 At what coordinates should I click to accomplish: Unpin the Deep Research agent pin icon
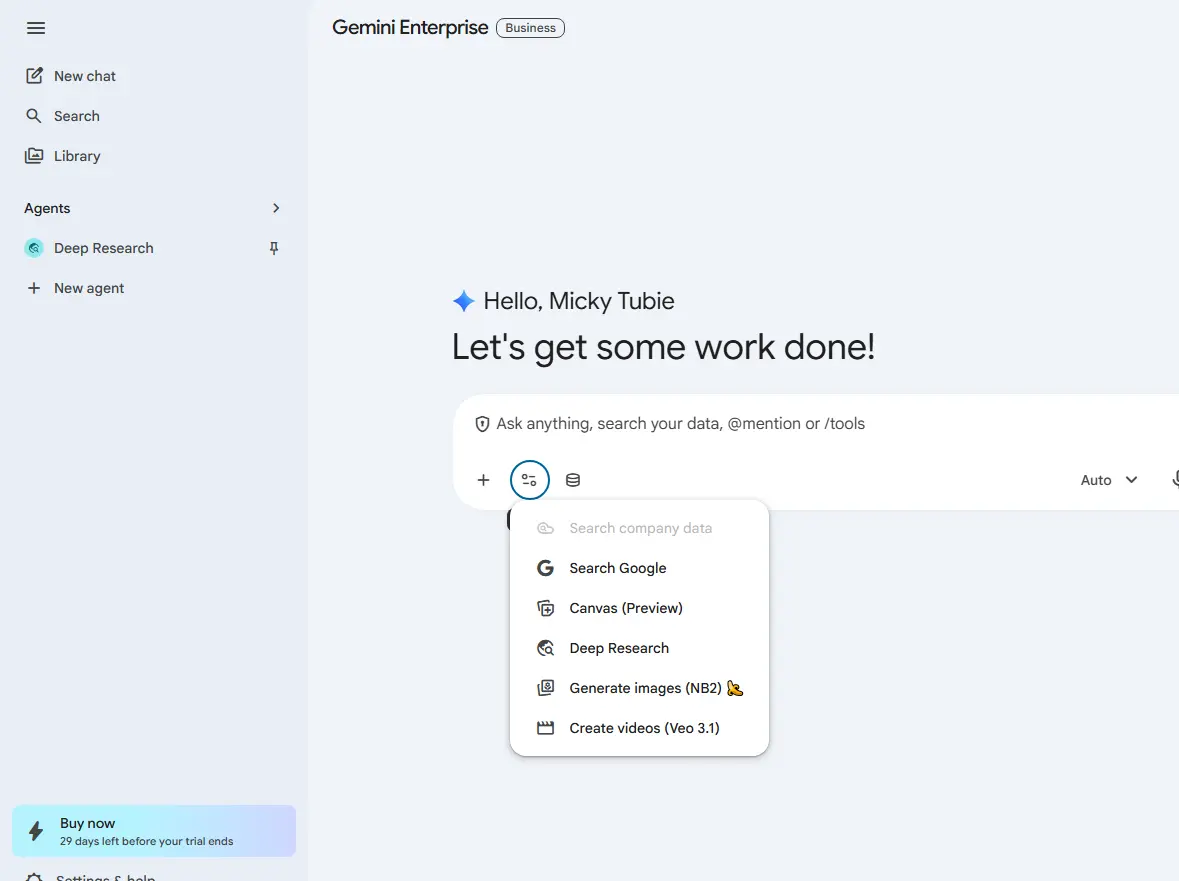coord(274,248)
